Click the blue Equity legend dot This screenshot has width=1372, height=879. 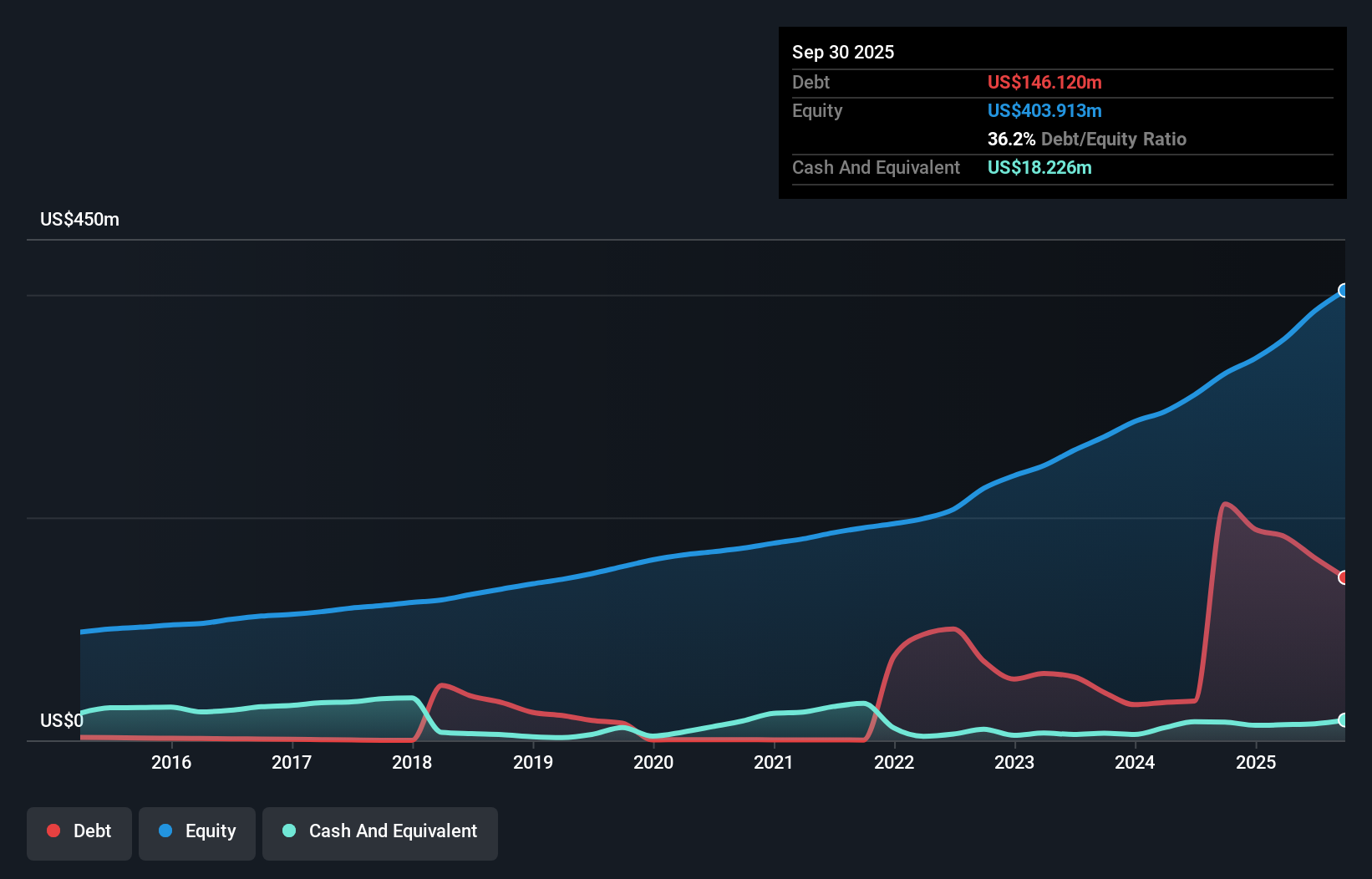(165, 831)
